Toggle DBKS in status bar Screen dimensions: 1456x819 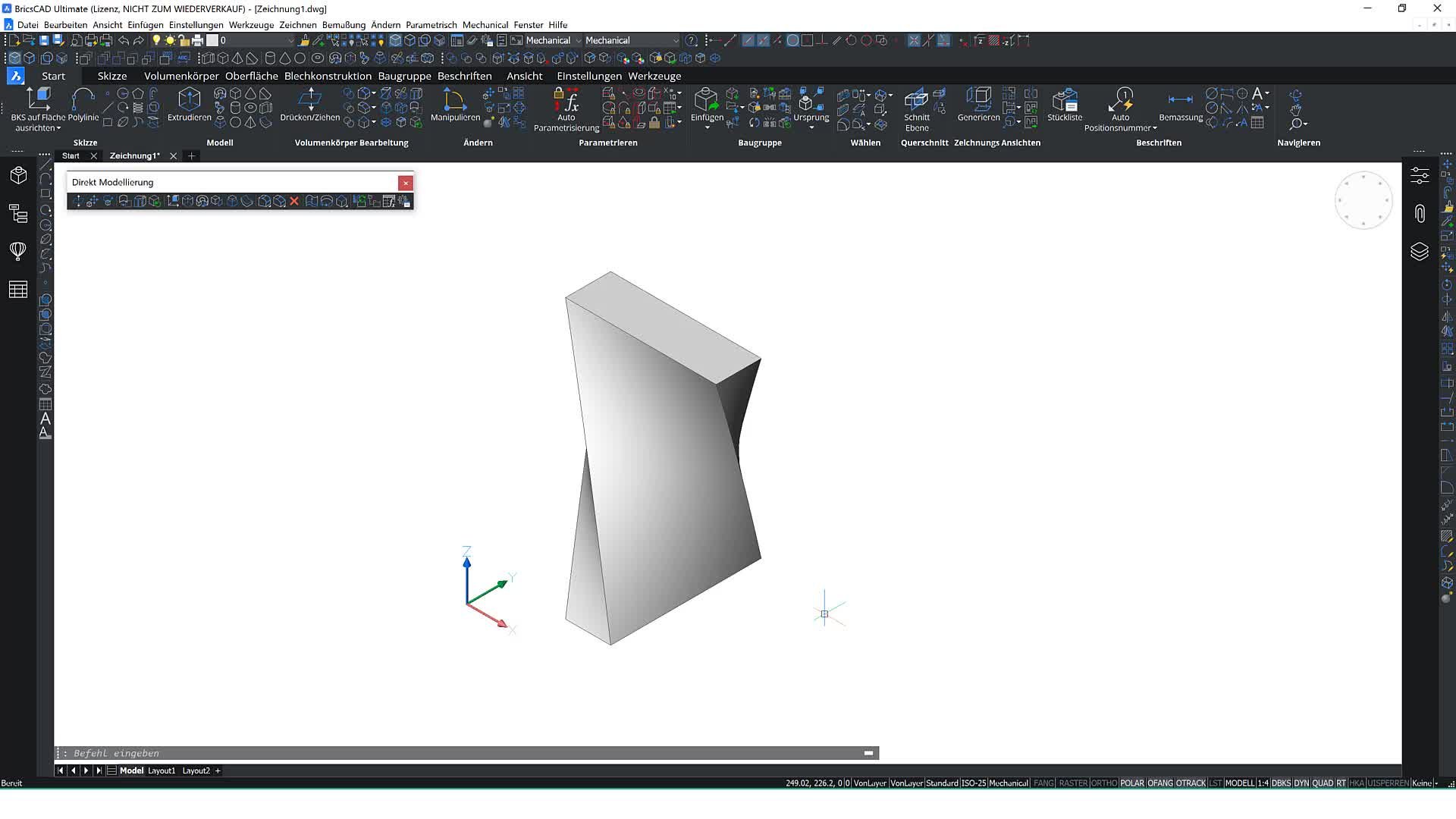1281,783
